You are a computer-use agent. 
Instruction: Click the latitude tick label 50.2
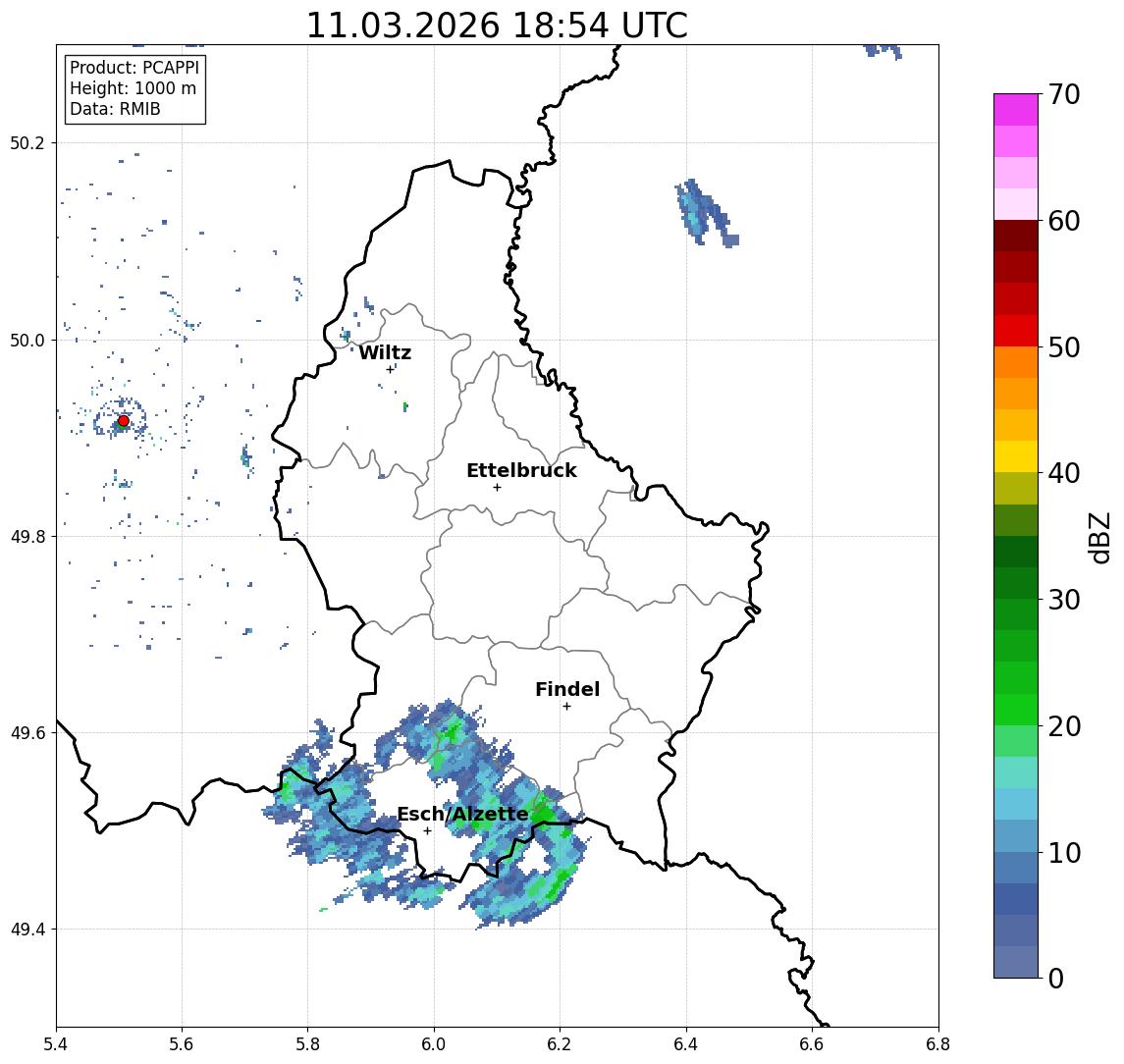[x=27, y=142]
